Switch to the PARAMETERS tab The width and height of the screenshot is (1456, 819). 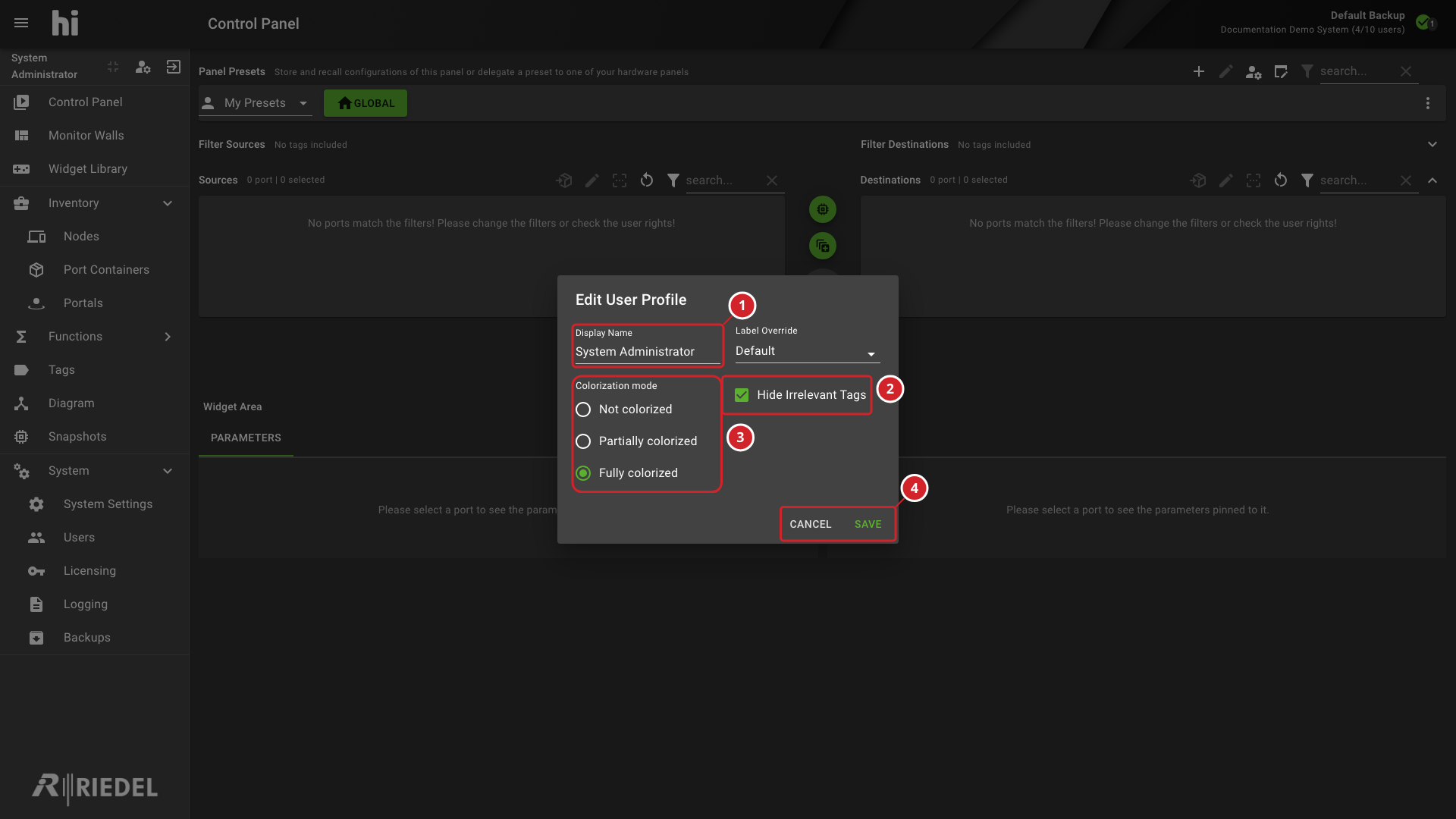click(246, 438)
